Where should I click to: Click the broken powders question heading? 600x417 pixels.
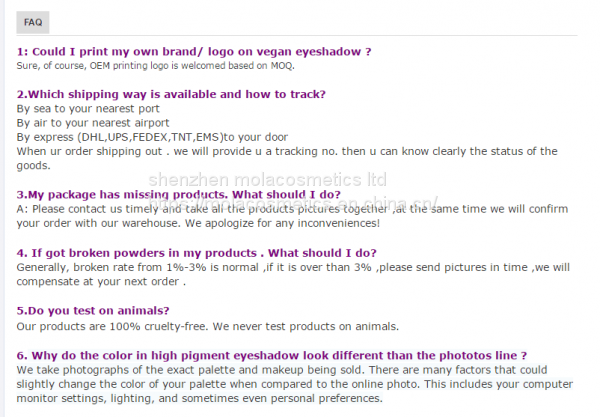tap(197, 253)
